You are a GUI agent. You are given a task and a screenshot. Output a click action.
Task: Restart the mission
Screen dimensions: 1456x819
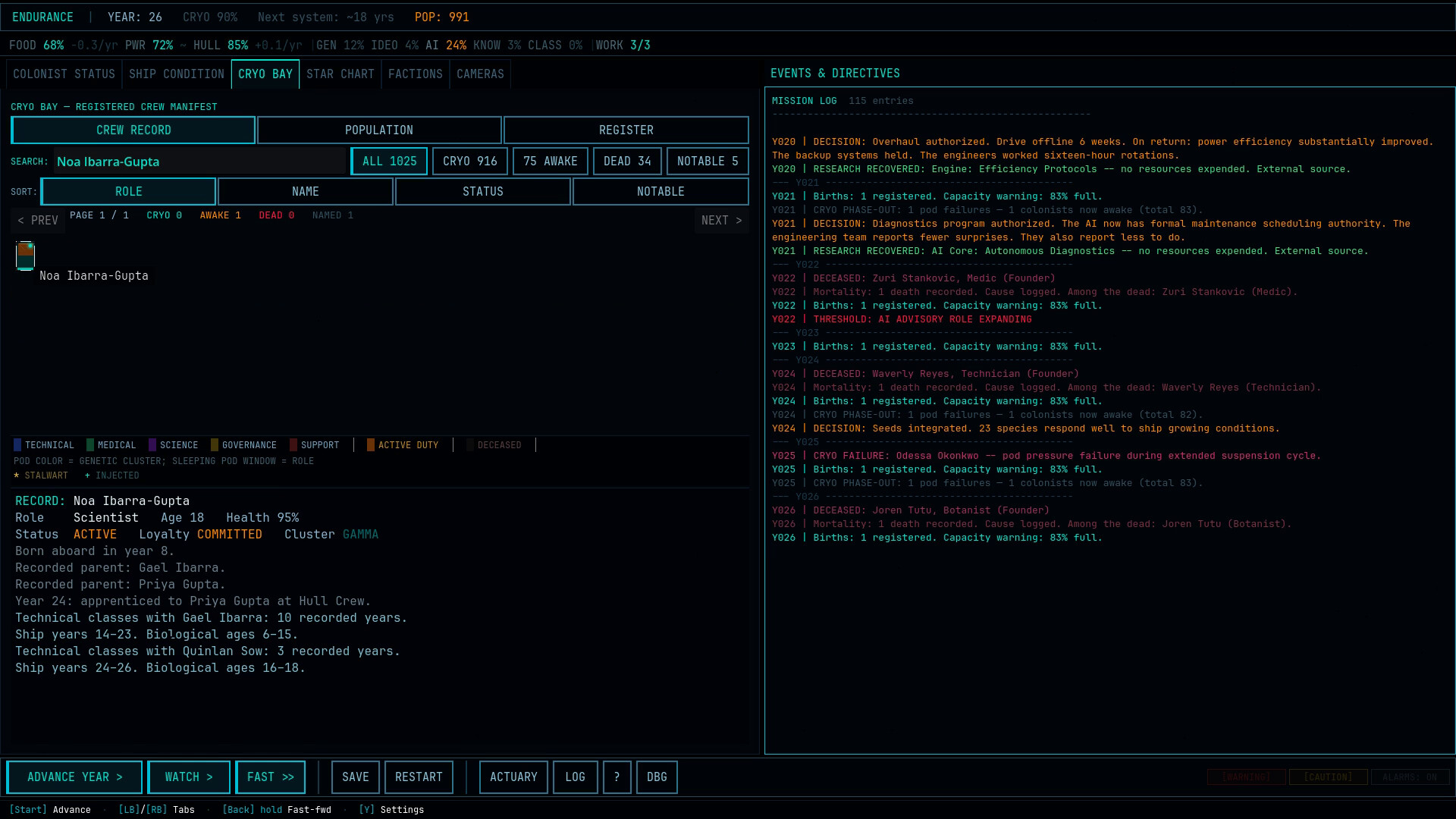pyautogui.click(x=419, y=777)
